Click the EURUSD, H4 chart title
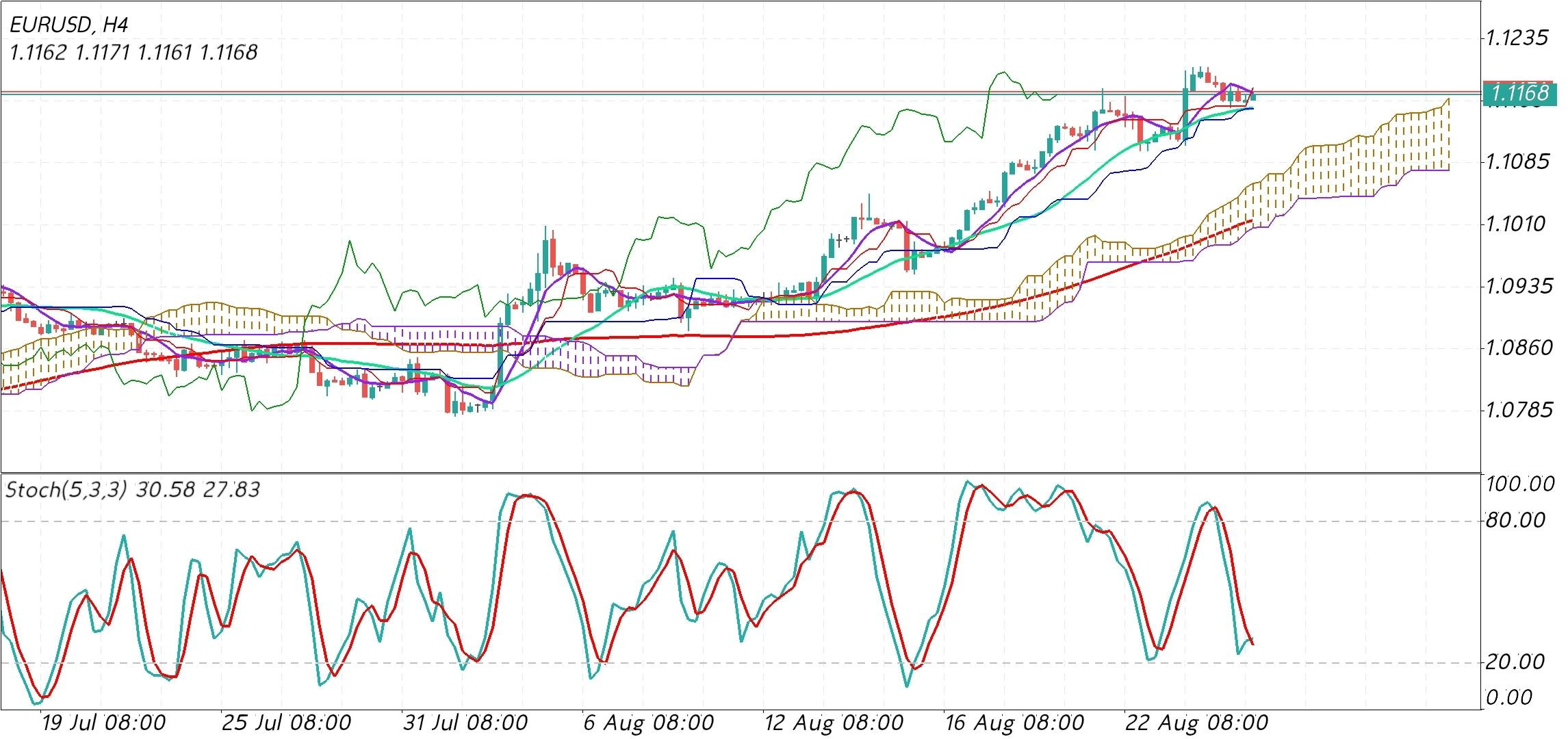The image size is (1568, 739). coord(69,25)
